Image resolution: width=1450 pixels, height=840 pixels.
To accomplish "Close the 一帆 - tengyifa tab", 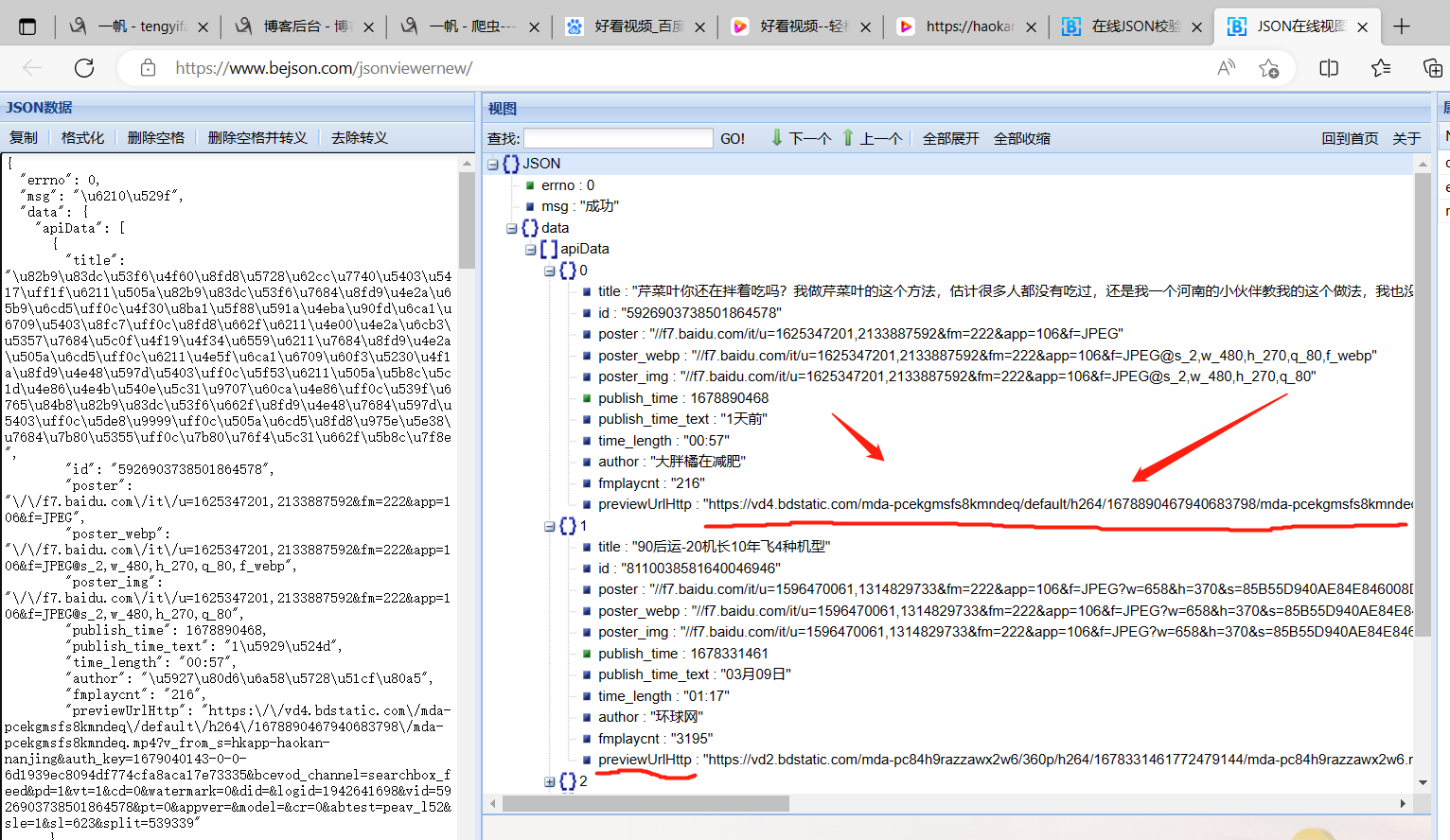I will (203, 27).
